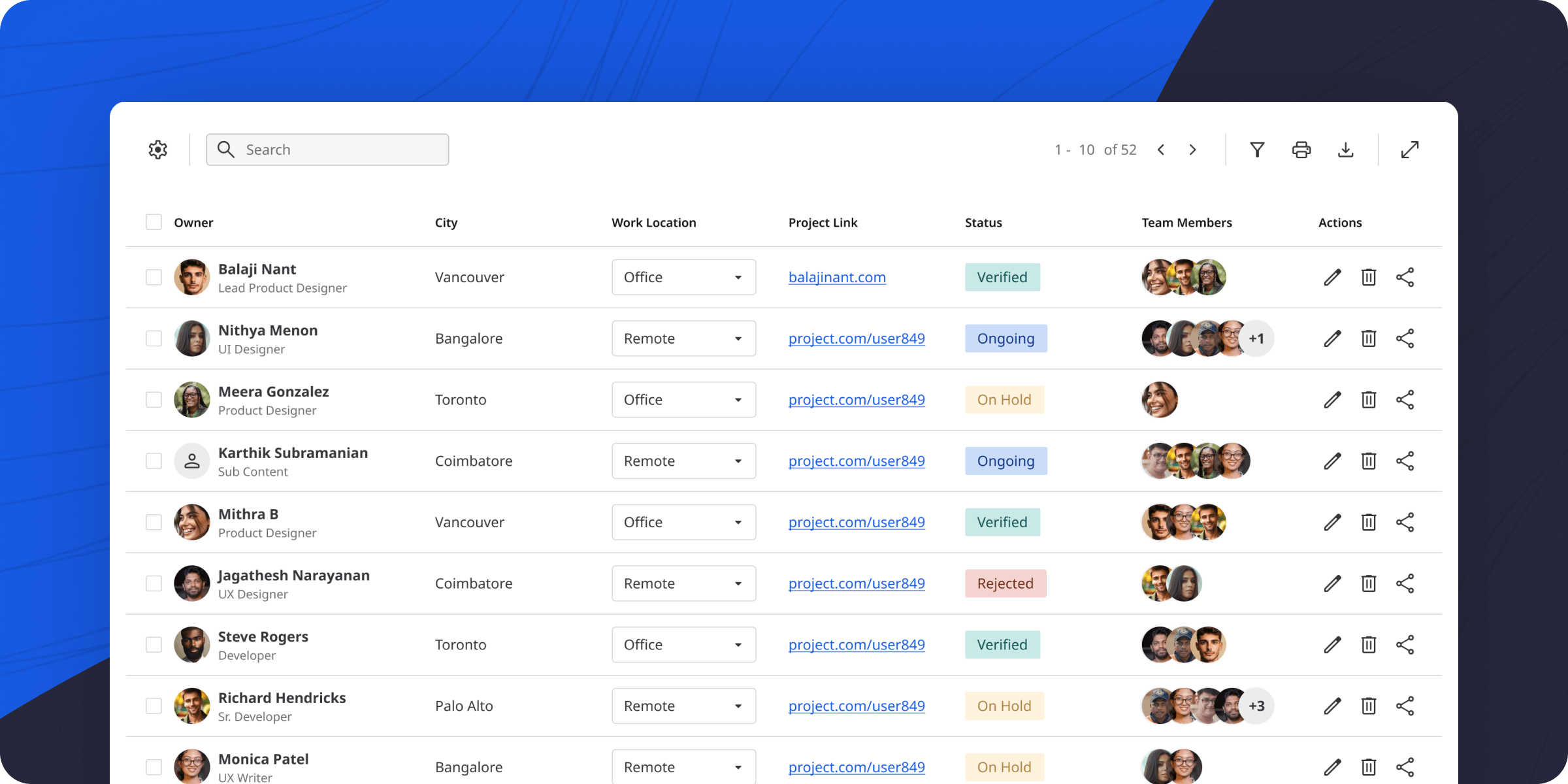Viewport: 1568px width, 784px height.
Task: Navigate to next page using arrow
Action: 1193,150
